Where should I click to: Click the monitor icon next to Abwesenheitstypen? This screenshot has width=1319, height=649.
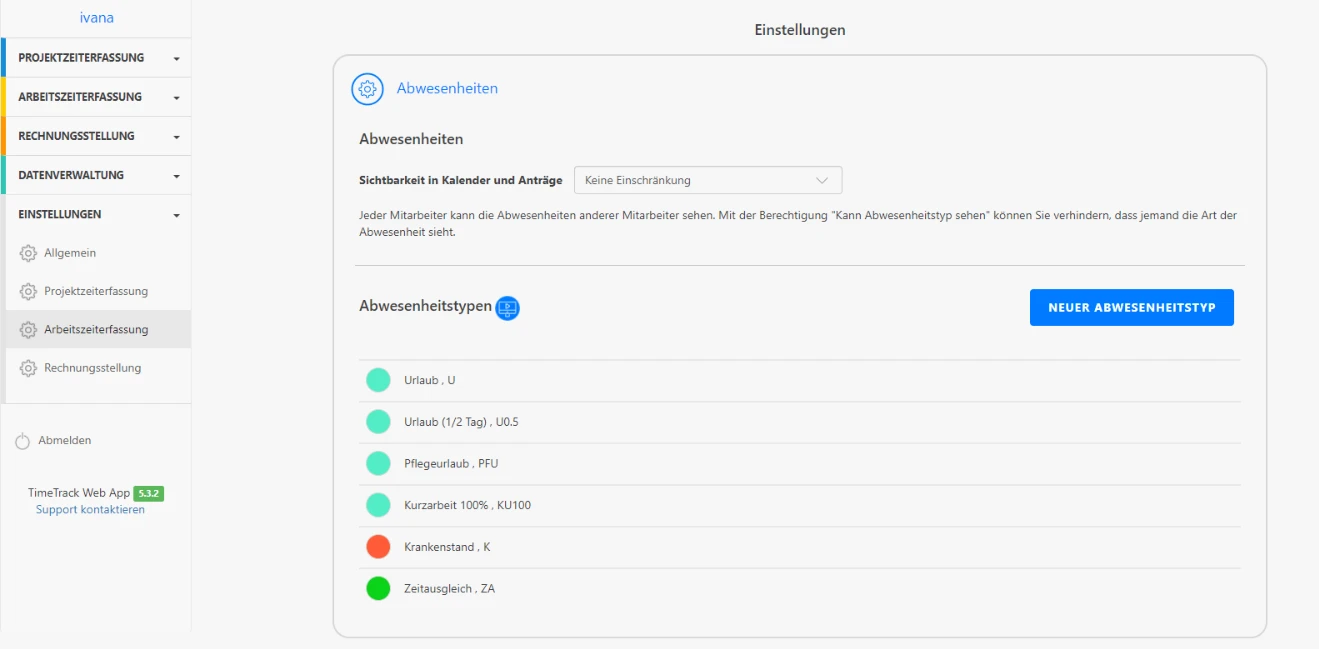[507, 308]
